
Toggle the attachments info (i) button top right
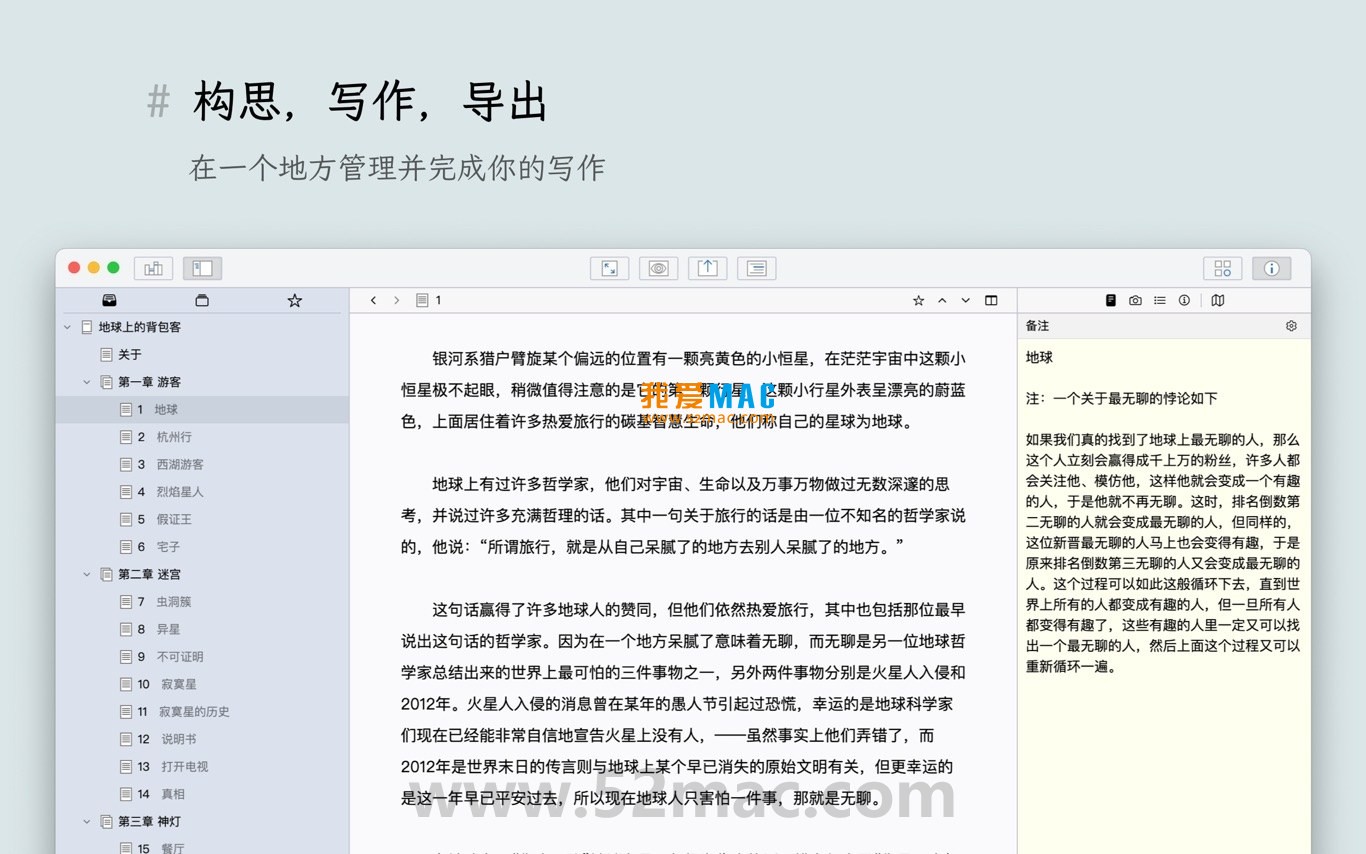tap(1271, 268)
